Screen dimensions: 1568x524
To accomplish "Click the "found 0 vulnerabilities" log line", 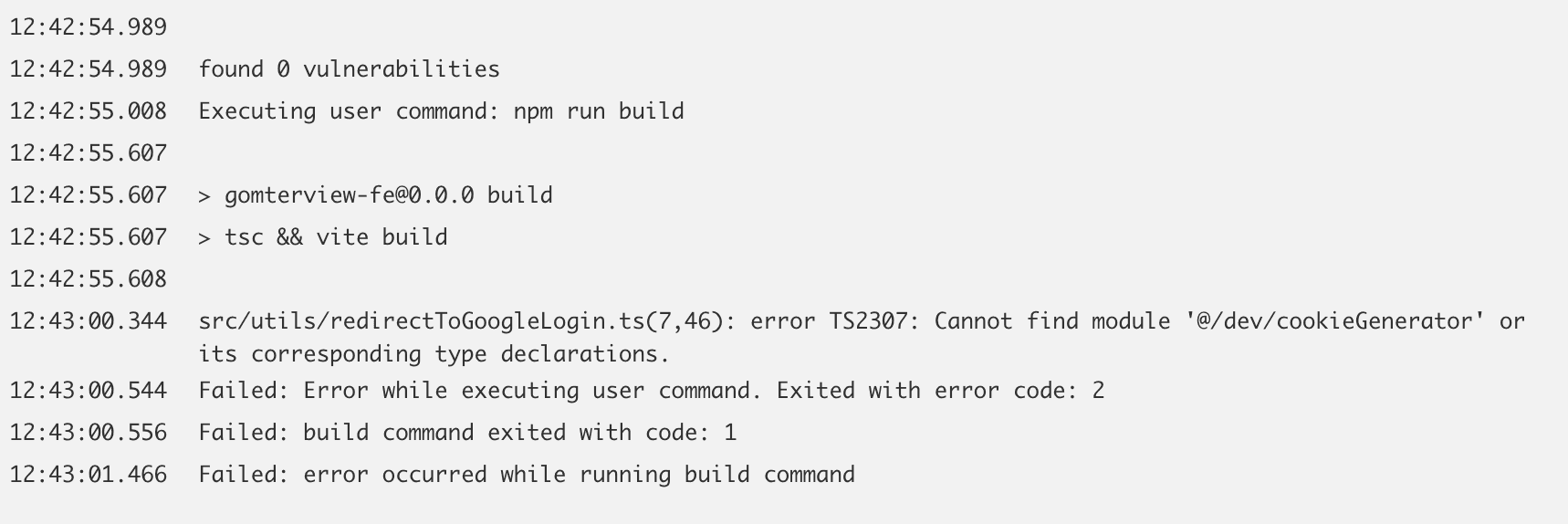I will coord(349,69).
